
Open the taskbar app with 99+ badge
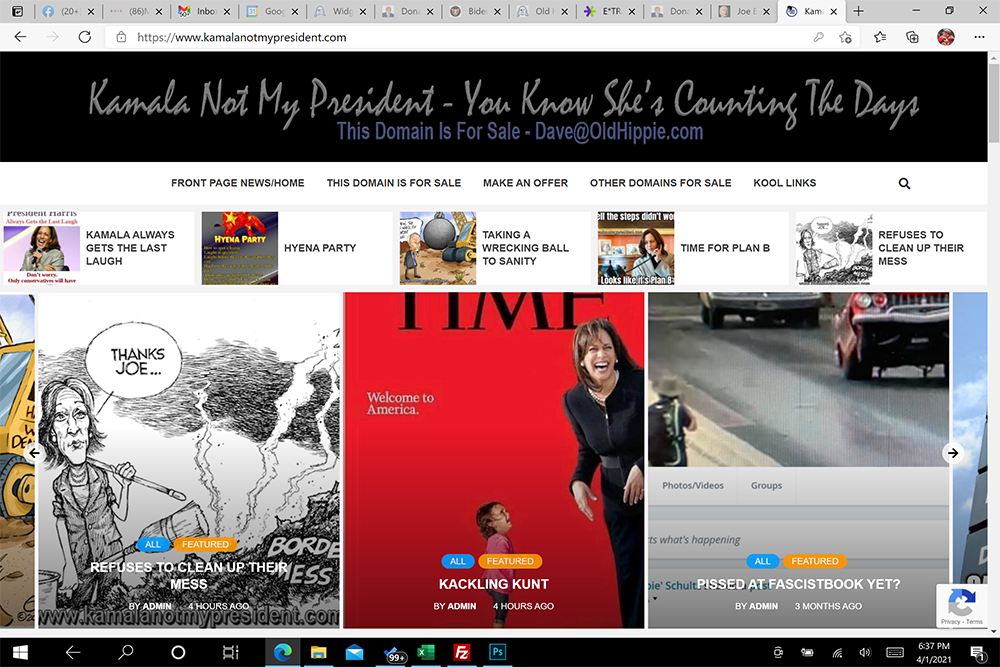394,654
